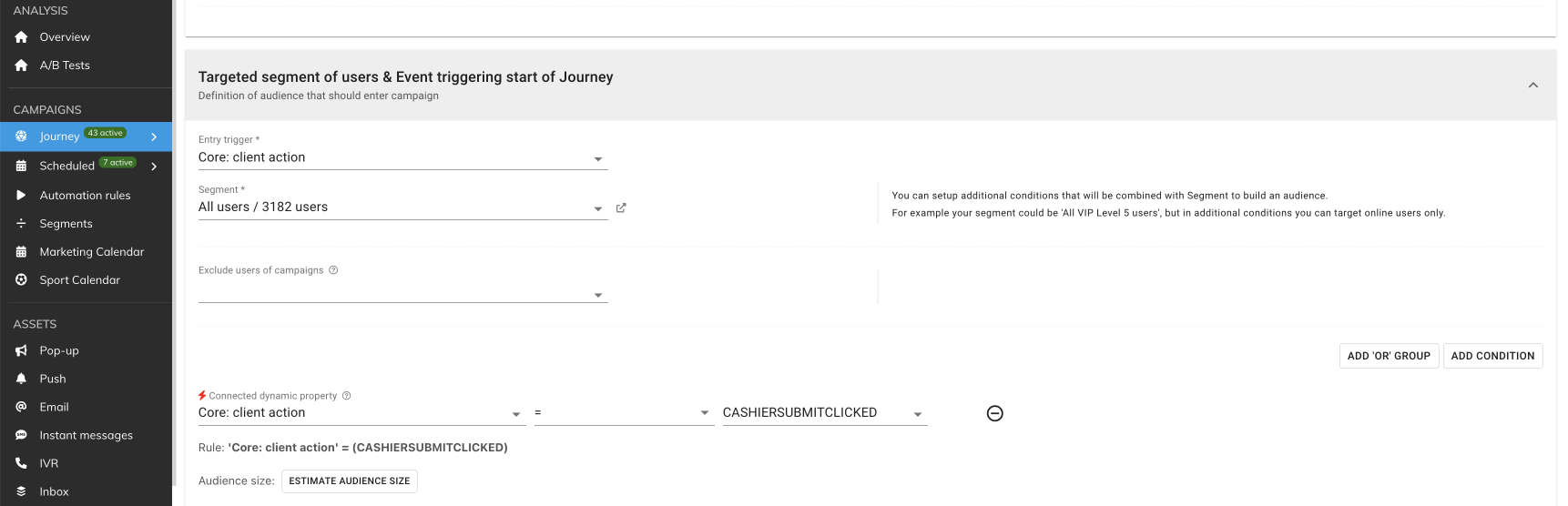Open the Segments page
The image size is (1568, 506).
click(x=66, y=224)
